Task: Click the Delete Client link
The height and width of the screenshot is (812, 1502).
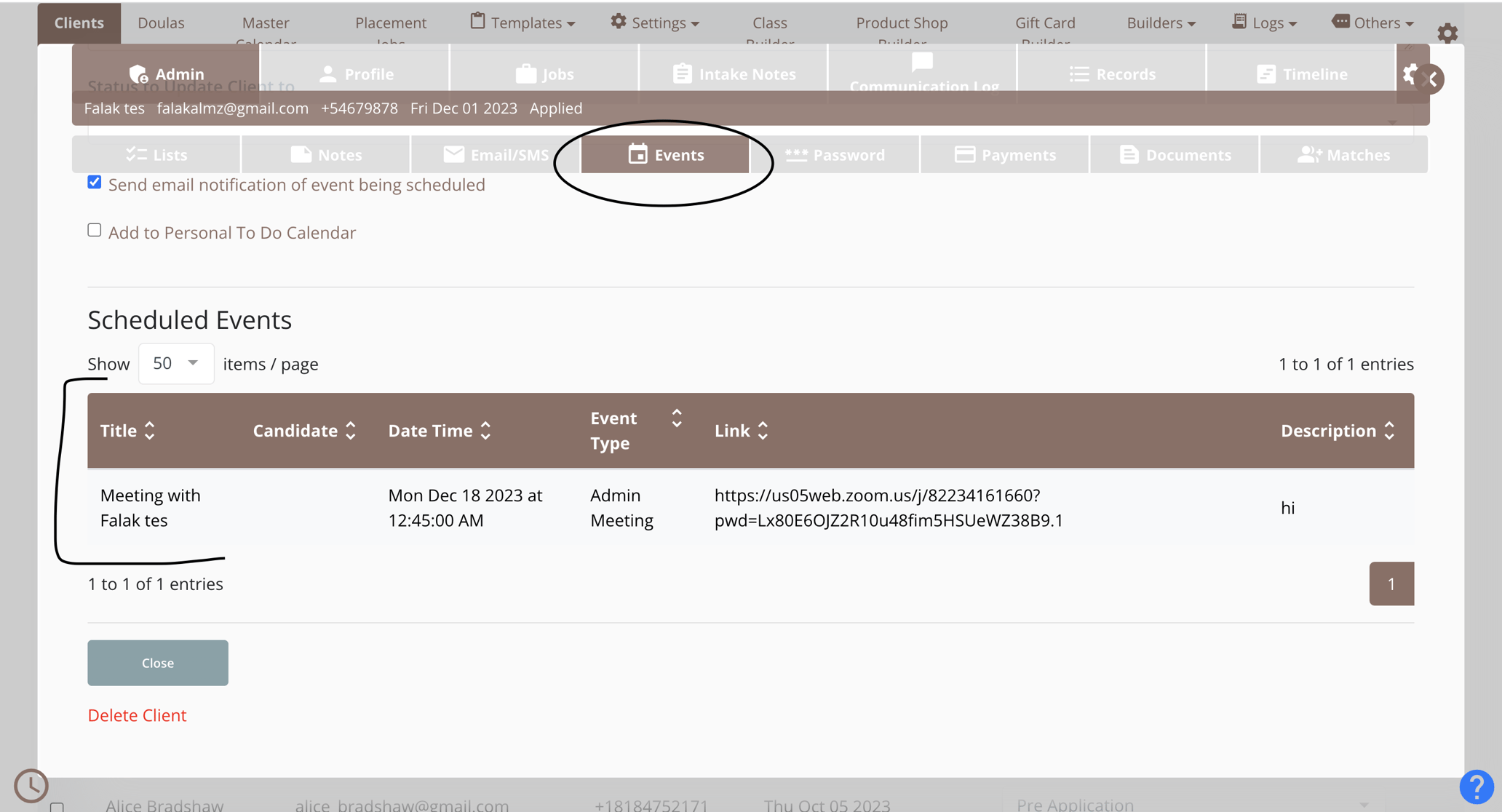Action: [x=137, y=715]
